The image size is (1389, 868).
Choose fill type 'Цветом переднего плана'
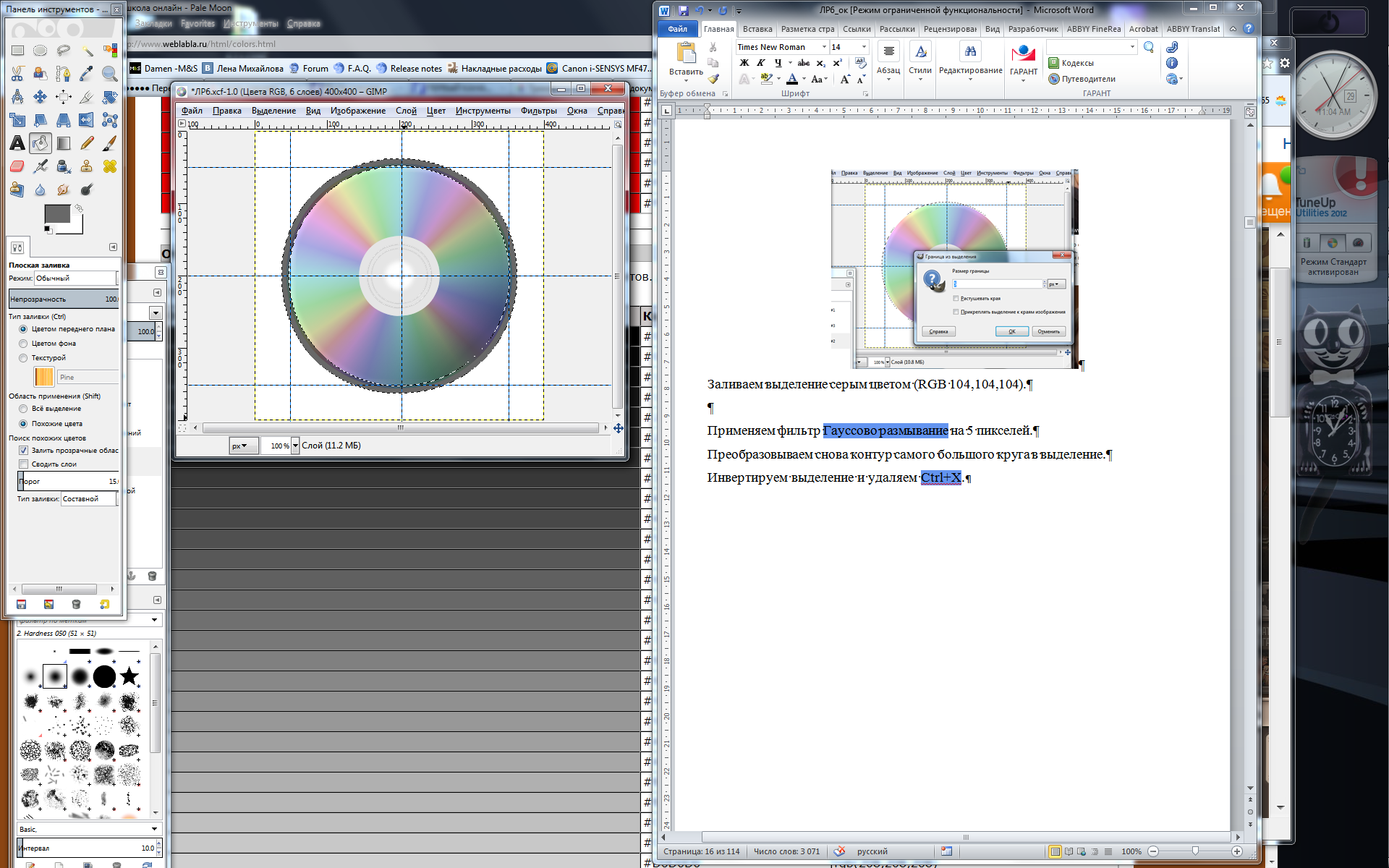click(23, 329)
